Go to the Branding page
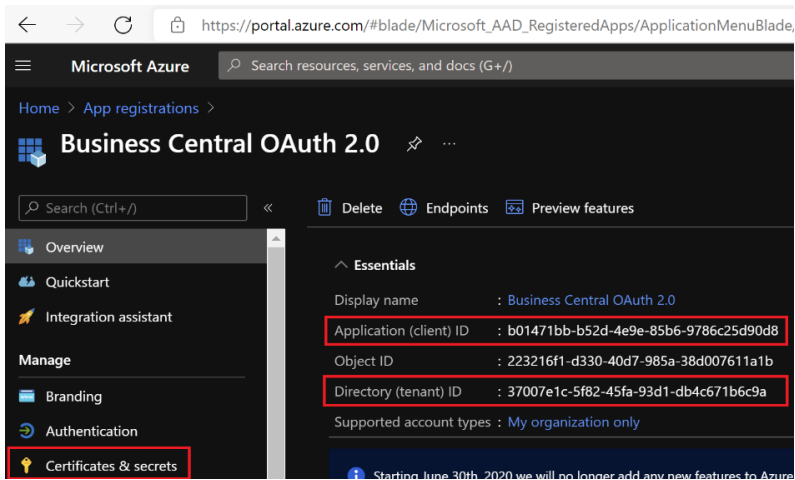 pyautogui.click(x=73, y=396)
